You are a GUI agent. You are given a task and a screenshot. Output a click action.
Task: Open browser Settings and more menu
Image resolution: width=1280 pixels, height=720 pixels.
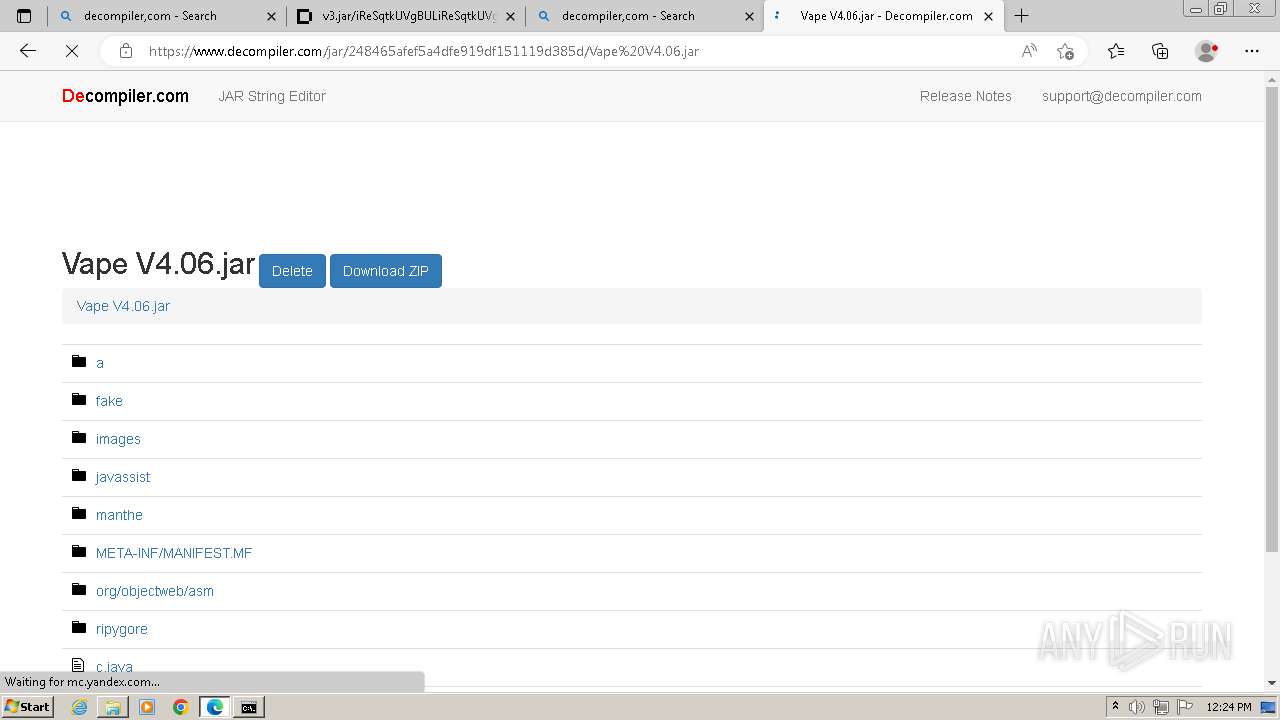tap(1252, 51)
